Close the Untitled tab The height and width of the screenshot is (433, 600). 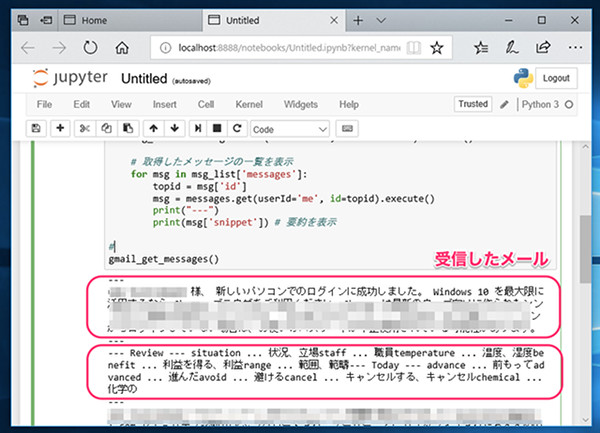pyautogui.click(x=334, y=20)
